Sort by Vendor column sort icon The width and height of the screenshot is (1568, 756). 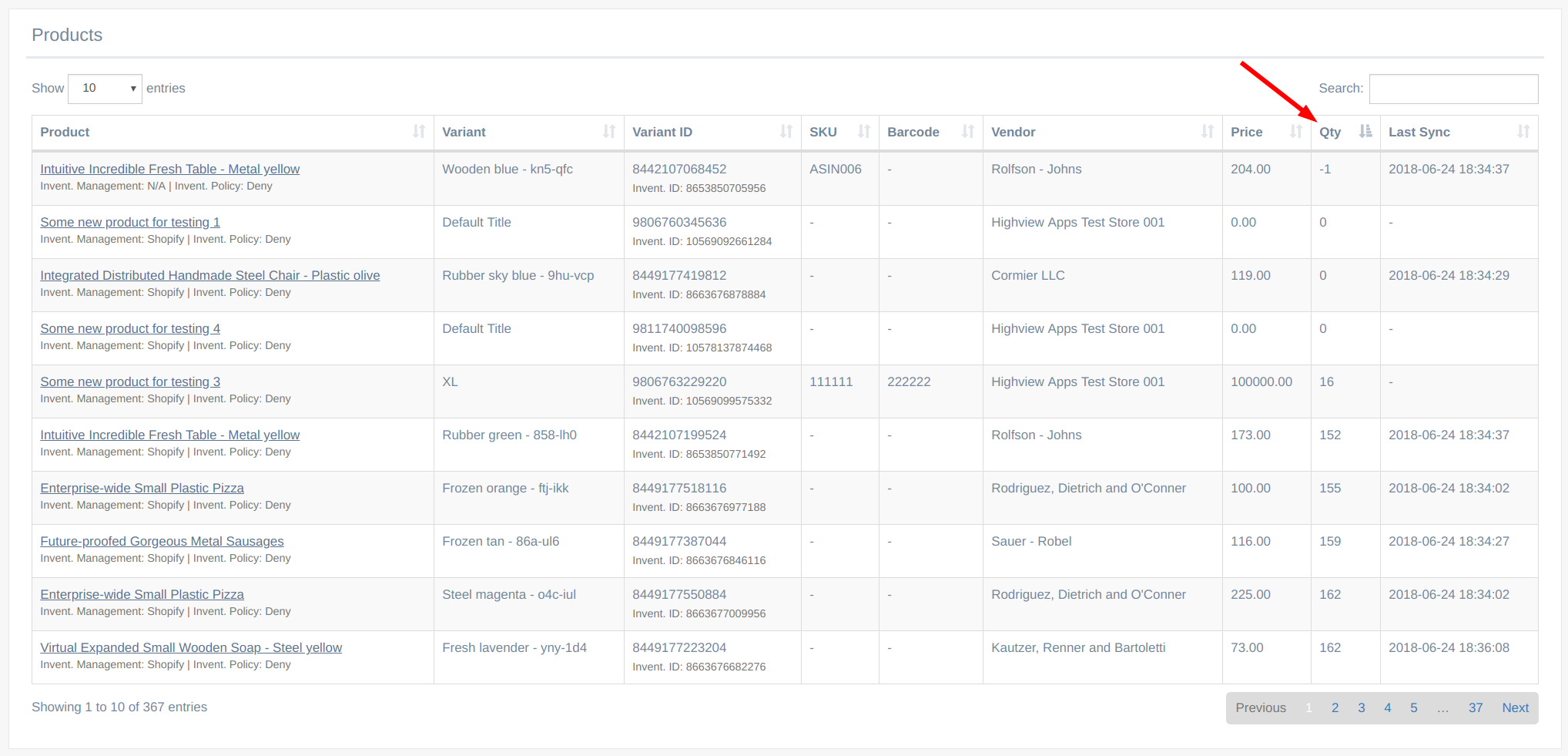click(x=1208, y=132)
